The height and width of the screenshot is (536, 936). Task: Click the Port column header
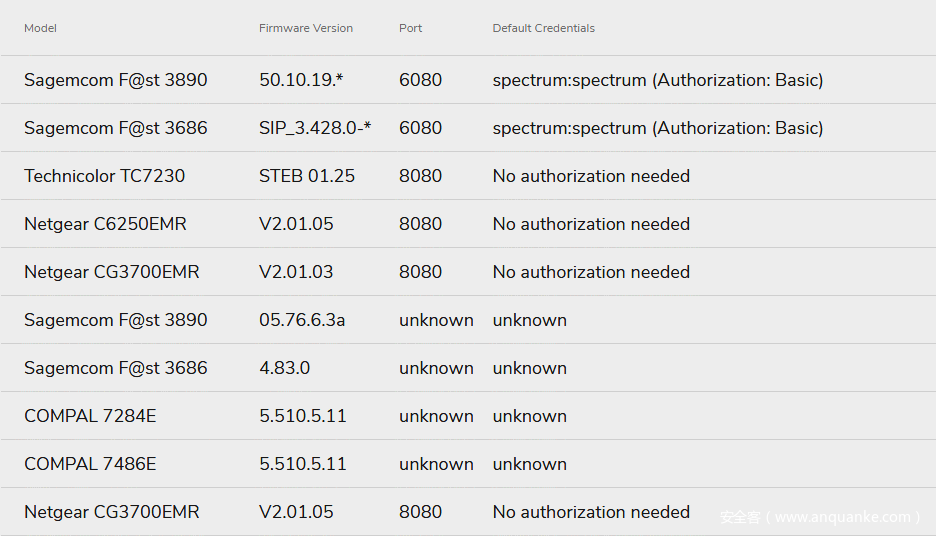410,28
